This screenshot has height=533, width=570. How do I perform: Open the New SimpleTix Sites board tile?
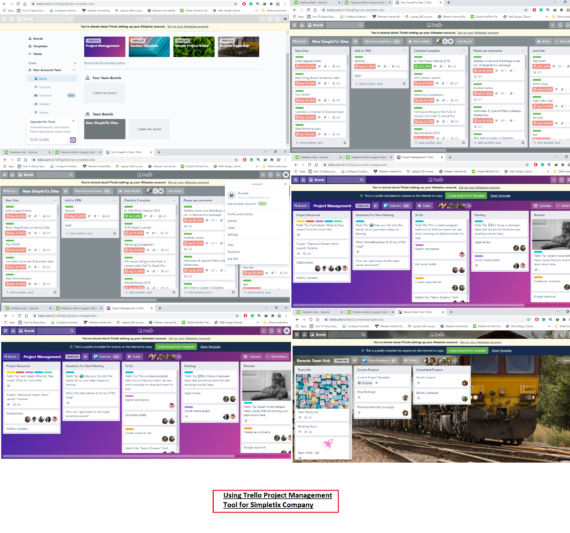105,129
